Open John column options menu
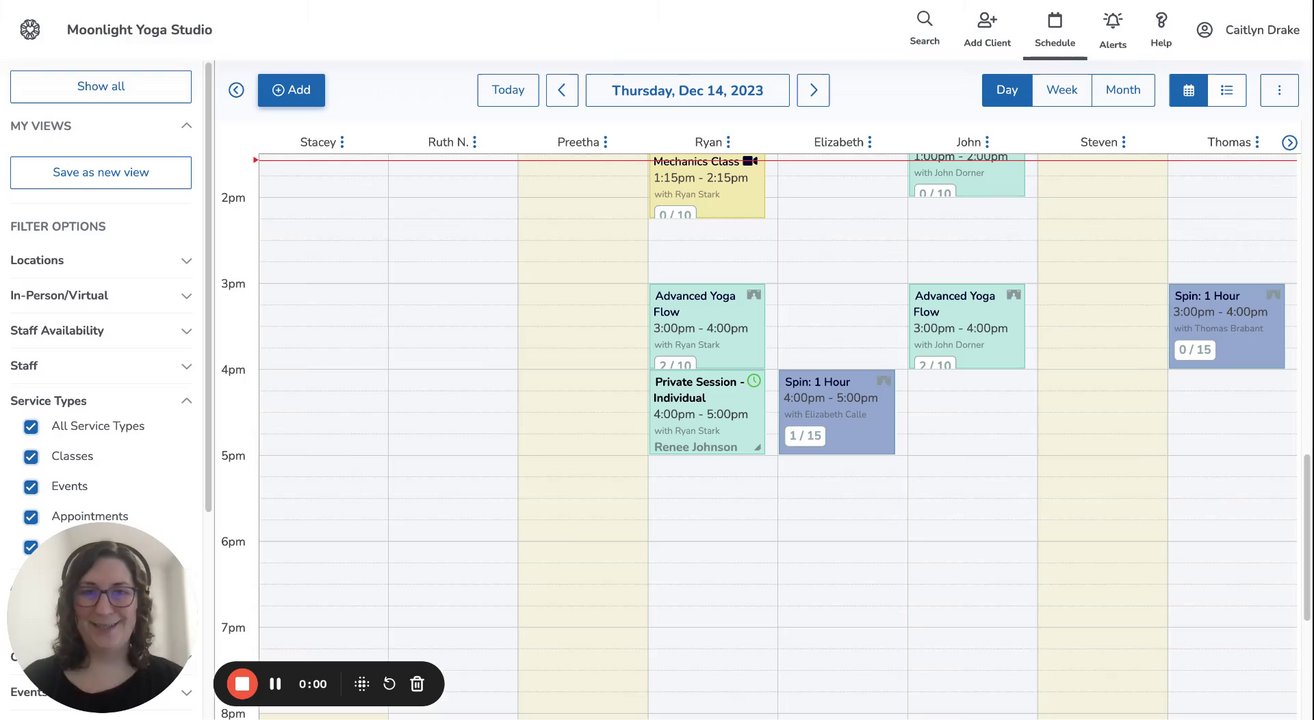 tap(987, 142)
